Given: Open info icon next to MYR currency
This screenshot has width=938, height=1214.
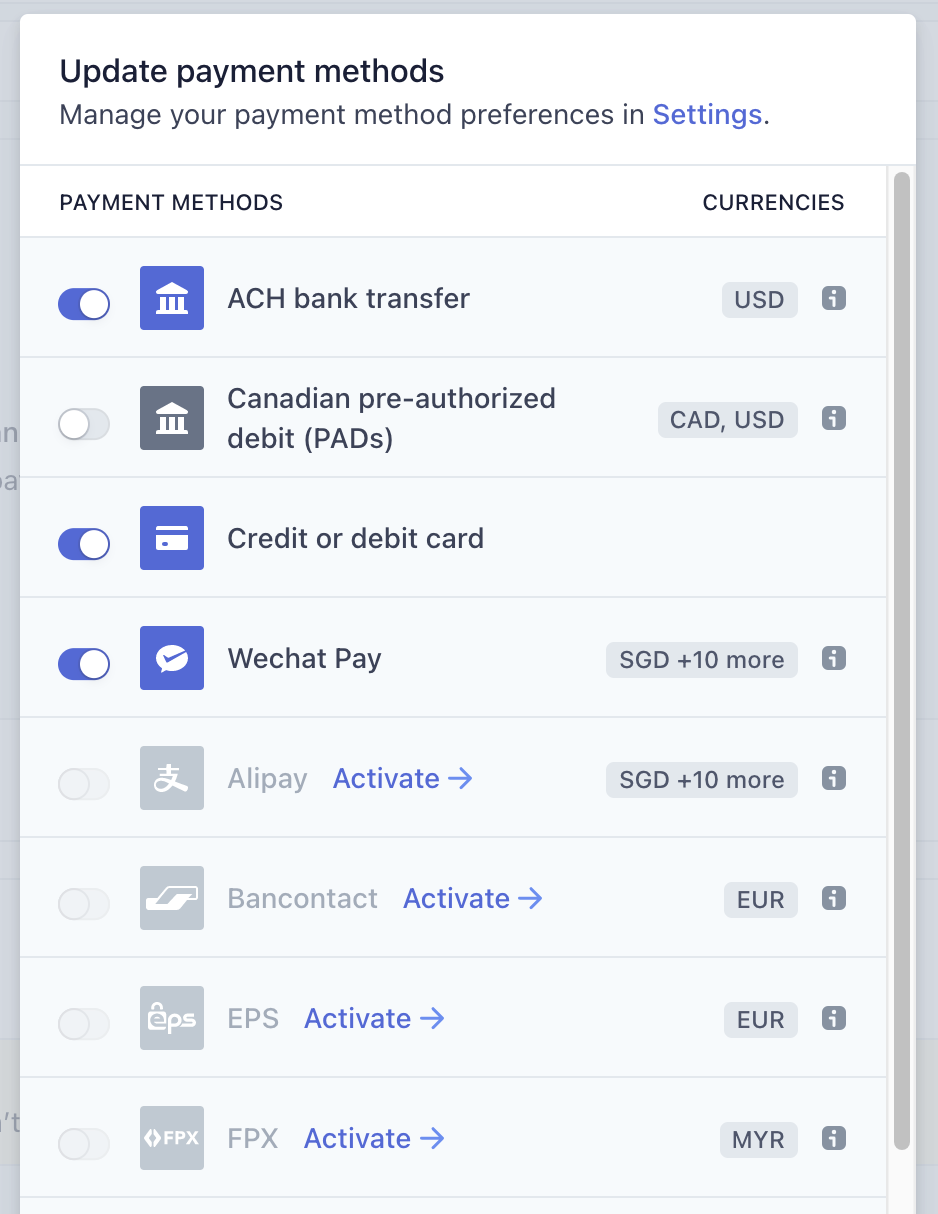Looking at the screenshot, I should pos(834,1138).
